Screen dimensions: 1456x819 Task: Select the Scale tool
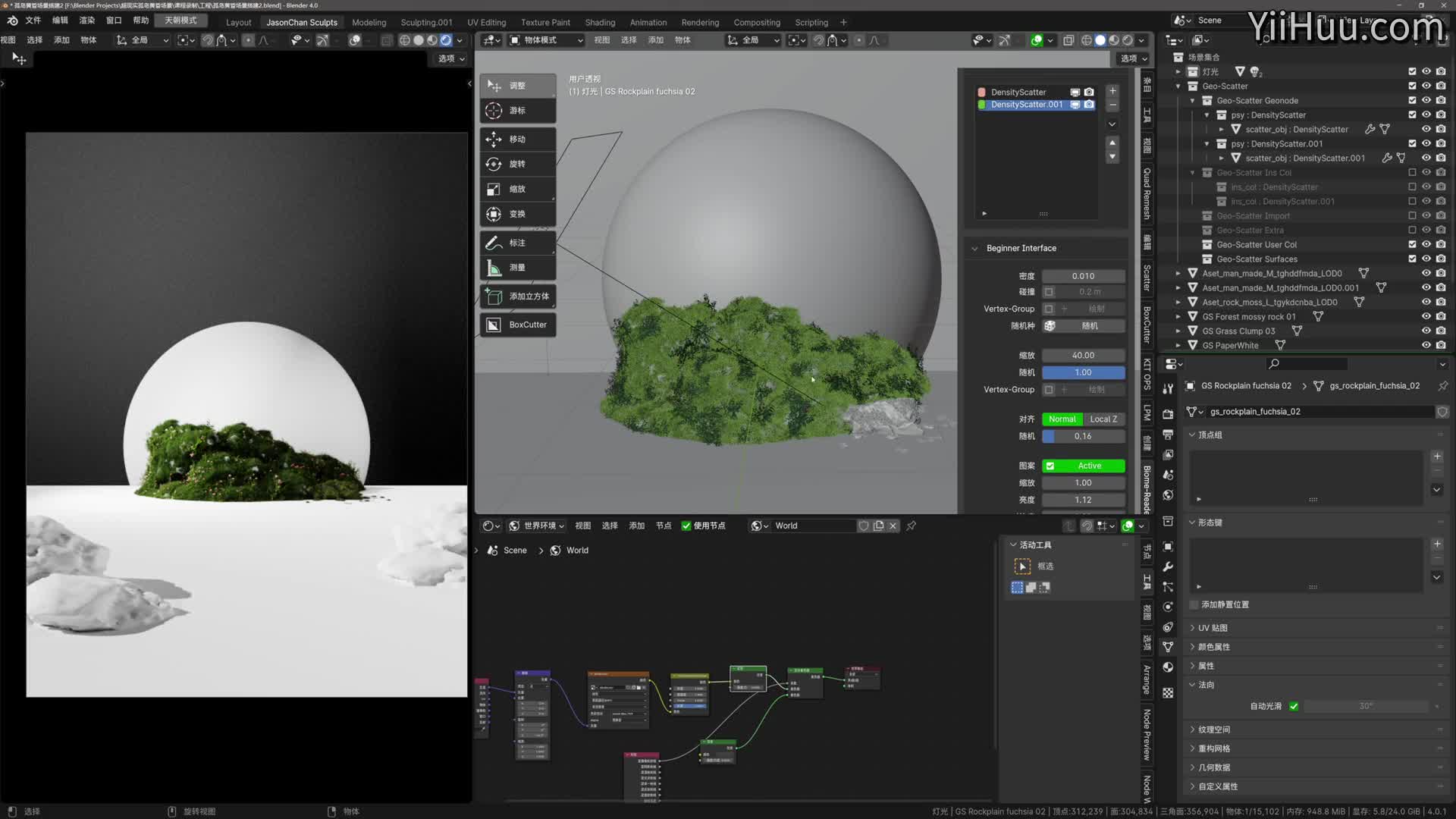(518, 189)
